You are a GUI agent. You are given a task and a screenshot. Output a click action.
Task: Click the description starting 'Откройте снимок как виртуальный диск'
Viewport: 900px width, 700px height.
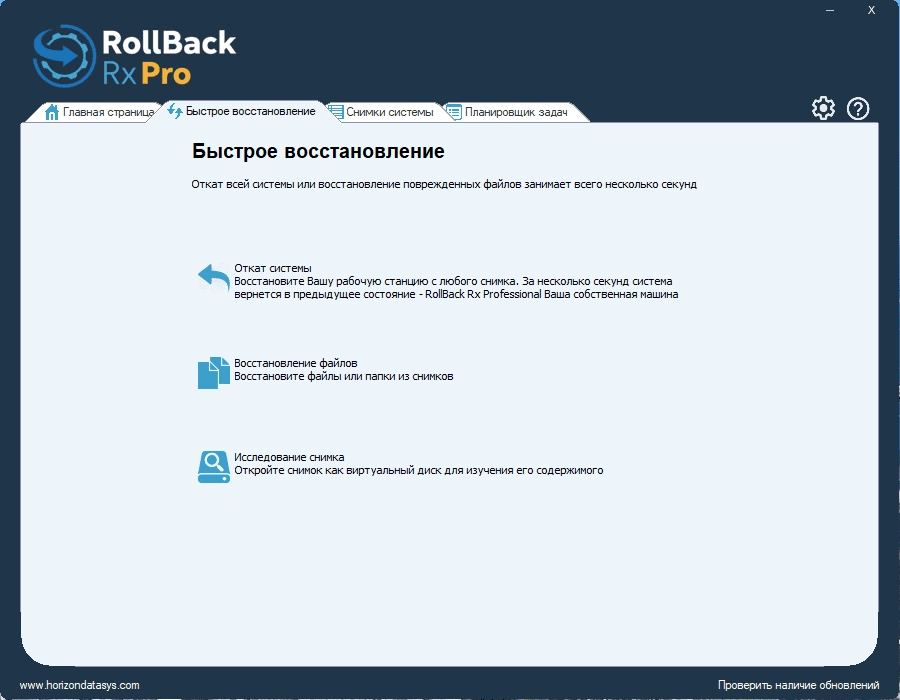tap(418, 470)
